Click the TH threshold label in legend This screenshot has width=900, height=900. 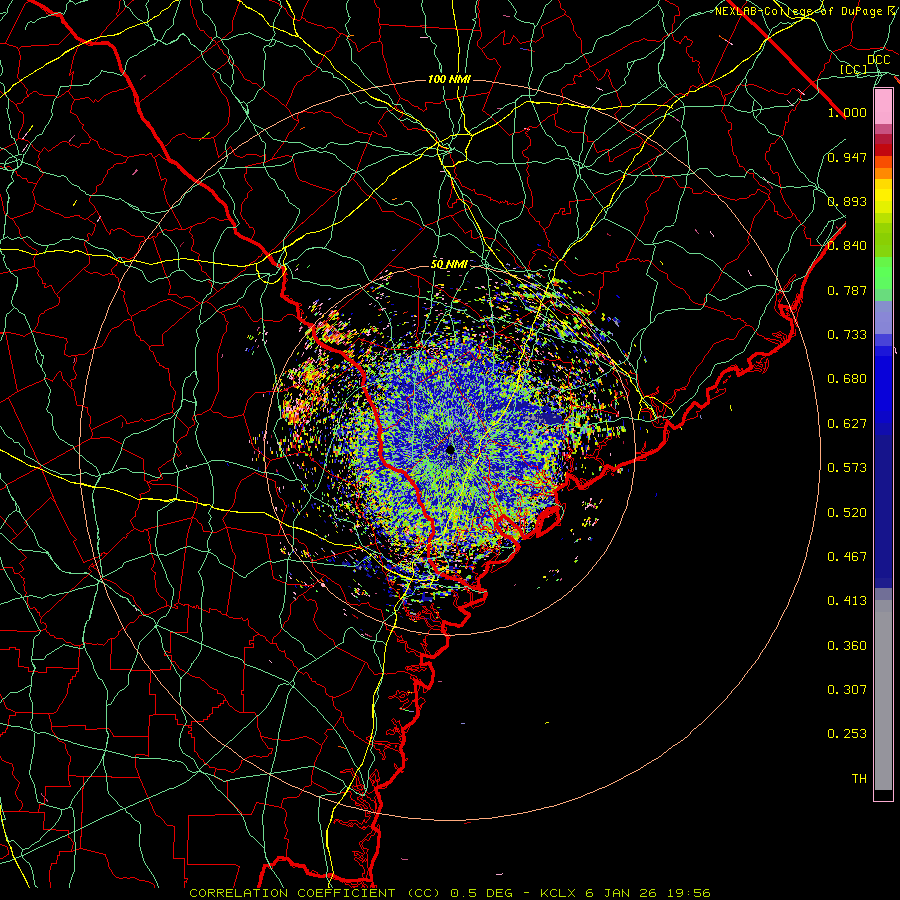click(x=859, y=779)
